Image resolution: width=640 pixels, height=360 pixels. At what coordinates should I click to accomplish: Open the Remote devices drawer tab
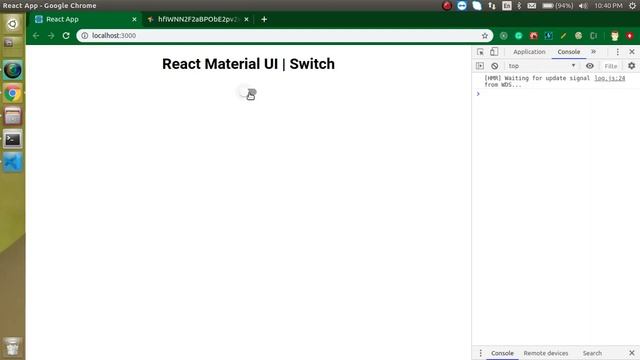pos(546,353)
